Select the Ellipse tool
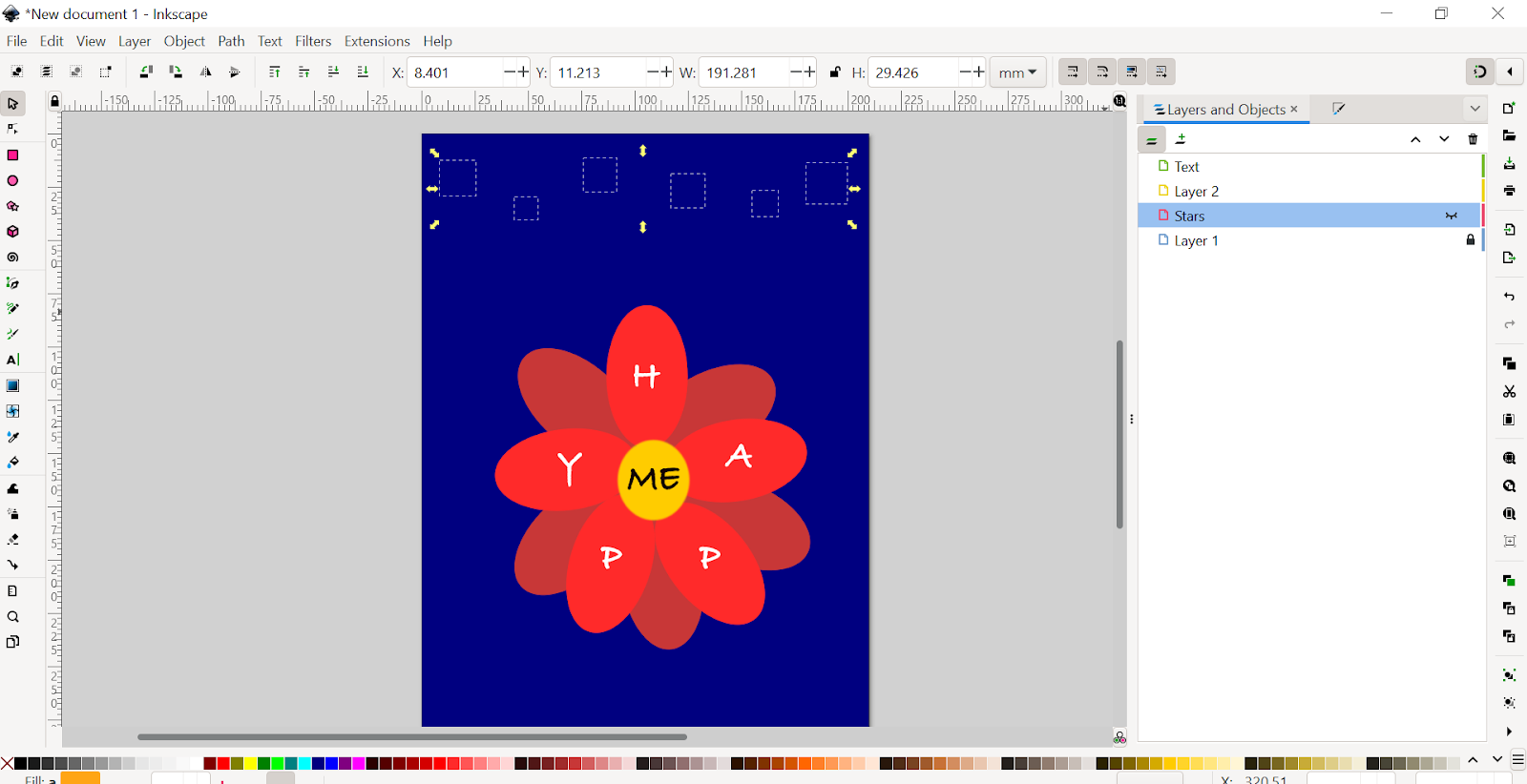1527x784 pixels. tap(12, 180)
